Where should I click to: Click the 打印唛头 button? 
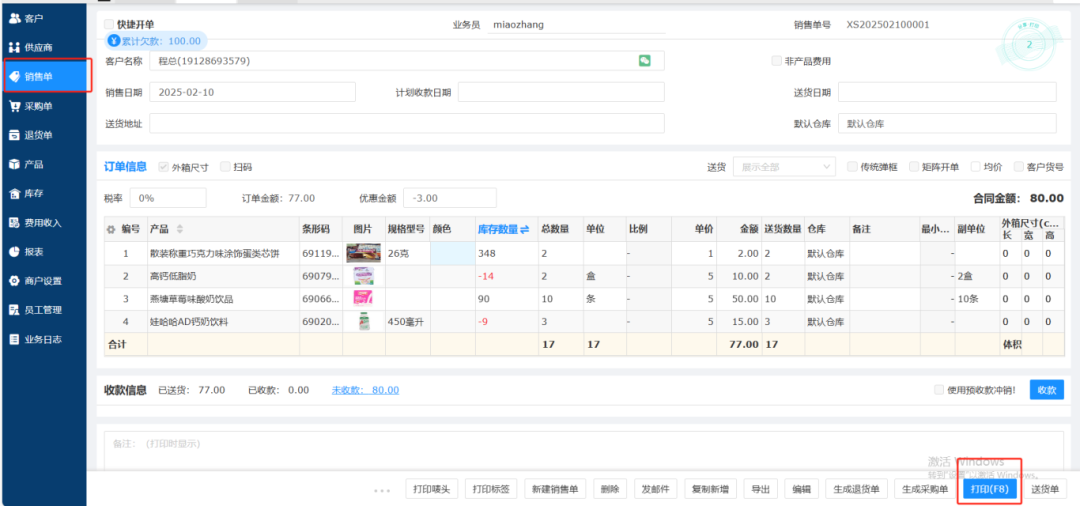(x=432, y=489)
